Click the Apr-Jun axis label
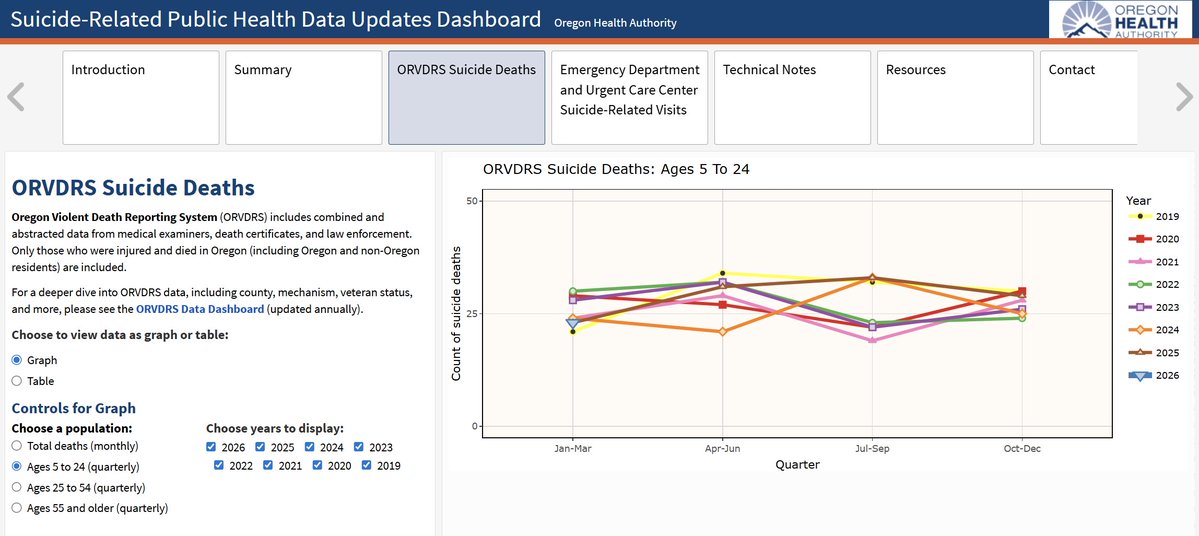 click(x=723, y=449)
